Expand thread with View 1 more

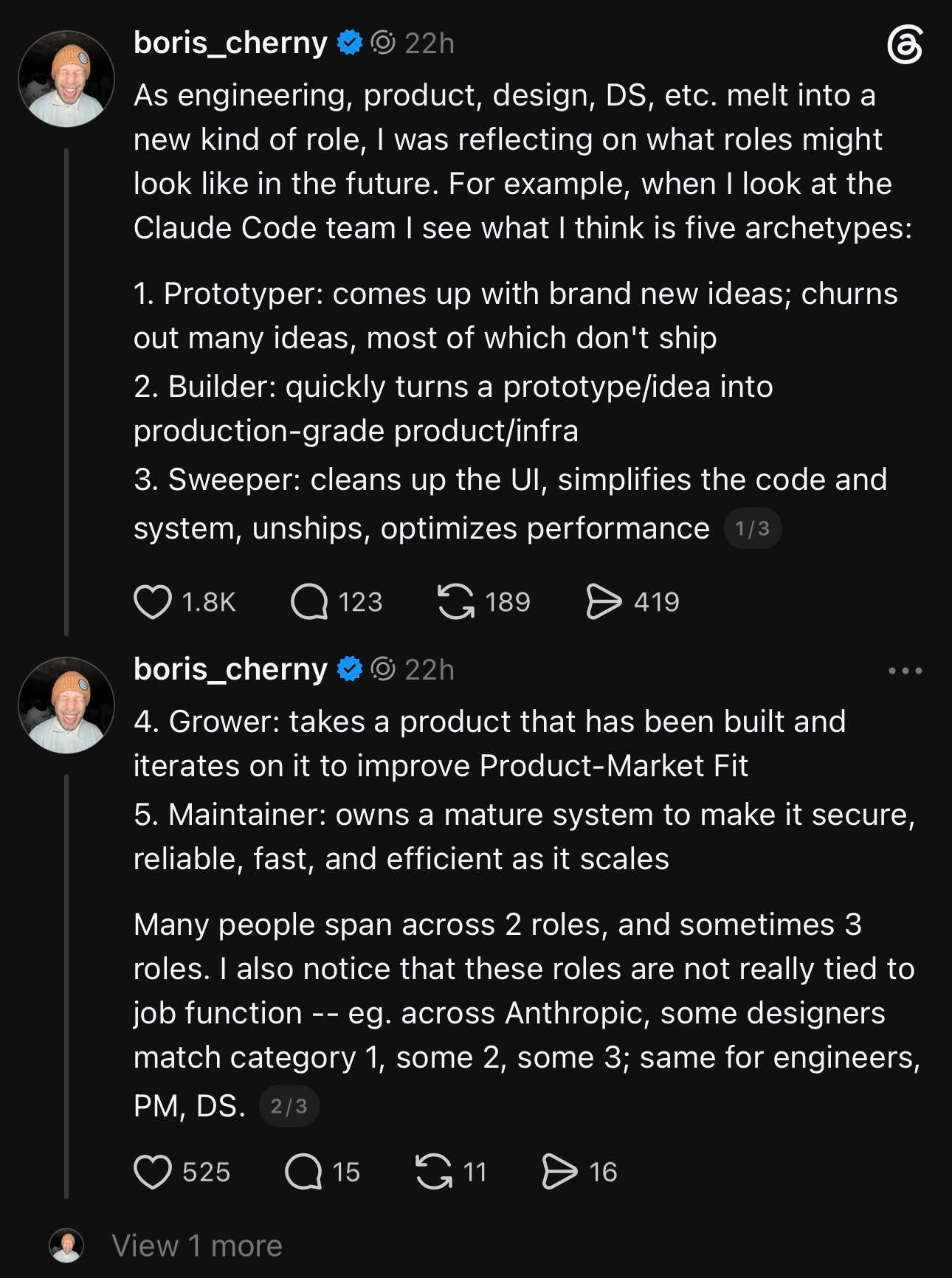click(x=197, y=1246)
